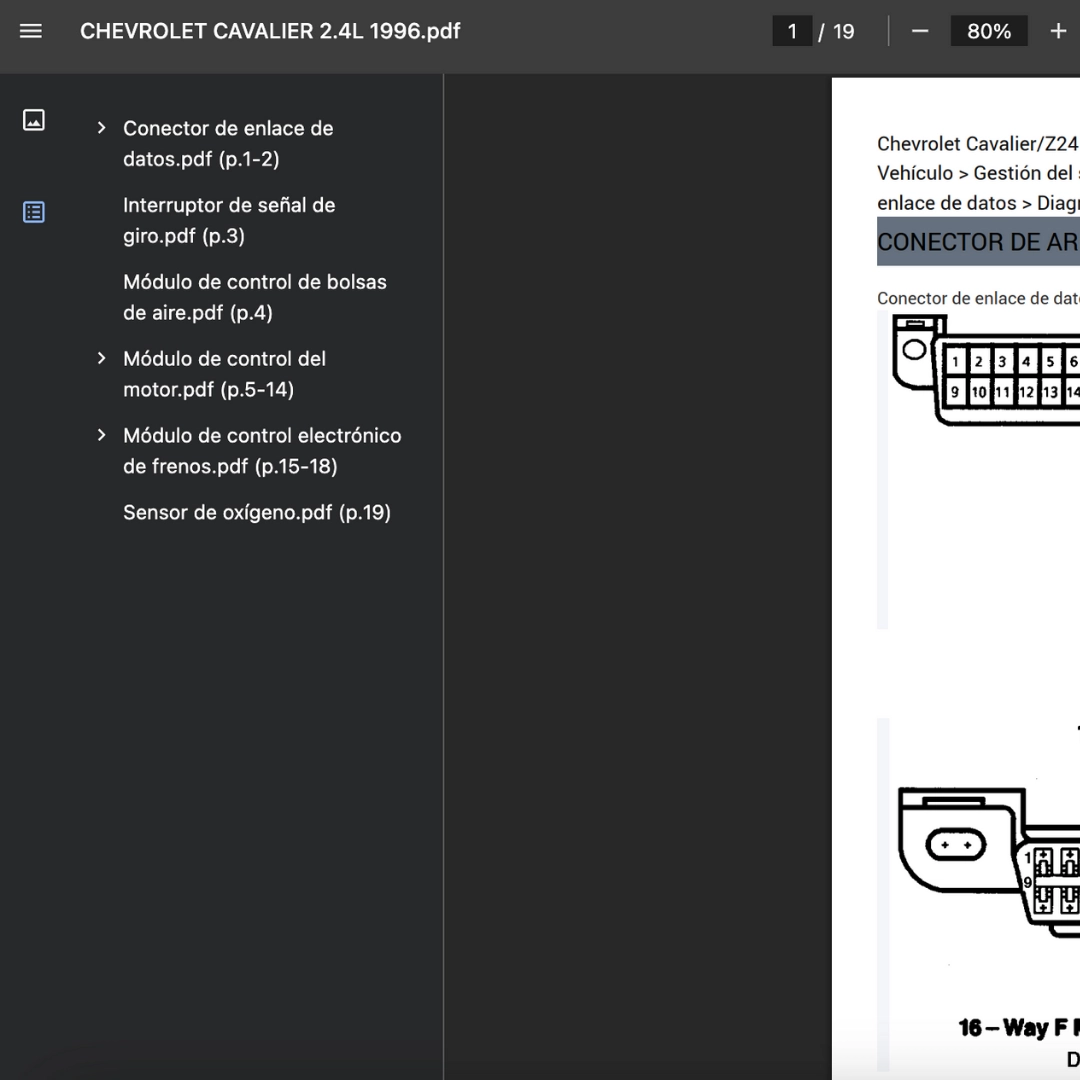The image size is (1080, 1080).
Task: Click the 80% zoom level field
Action: click(988, 31)
